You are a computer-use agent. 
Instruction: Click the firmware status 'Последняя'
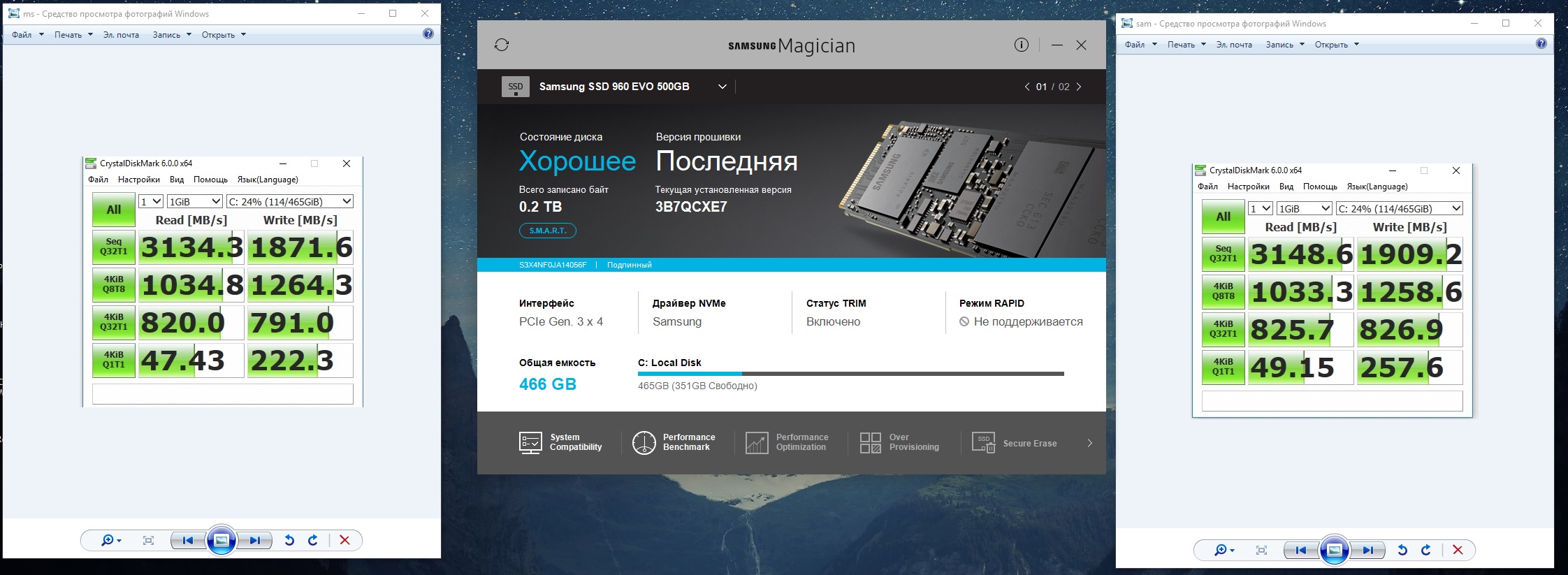click(x=727, y=161)
